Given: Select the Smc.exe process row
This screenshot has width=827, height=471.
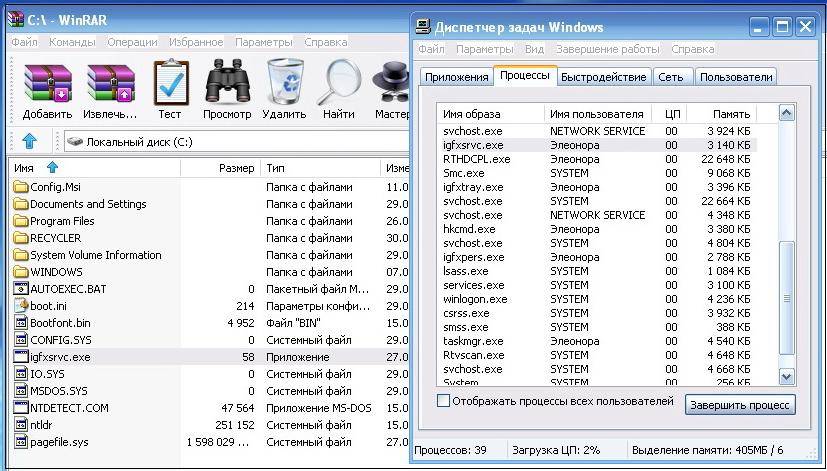Looking at the screenshot, I should pyautogui.click(x=597, y=173).
